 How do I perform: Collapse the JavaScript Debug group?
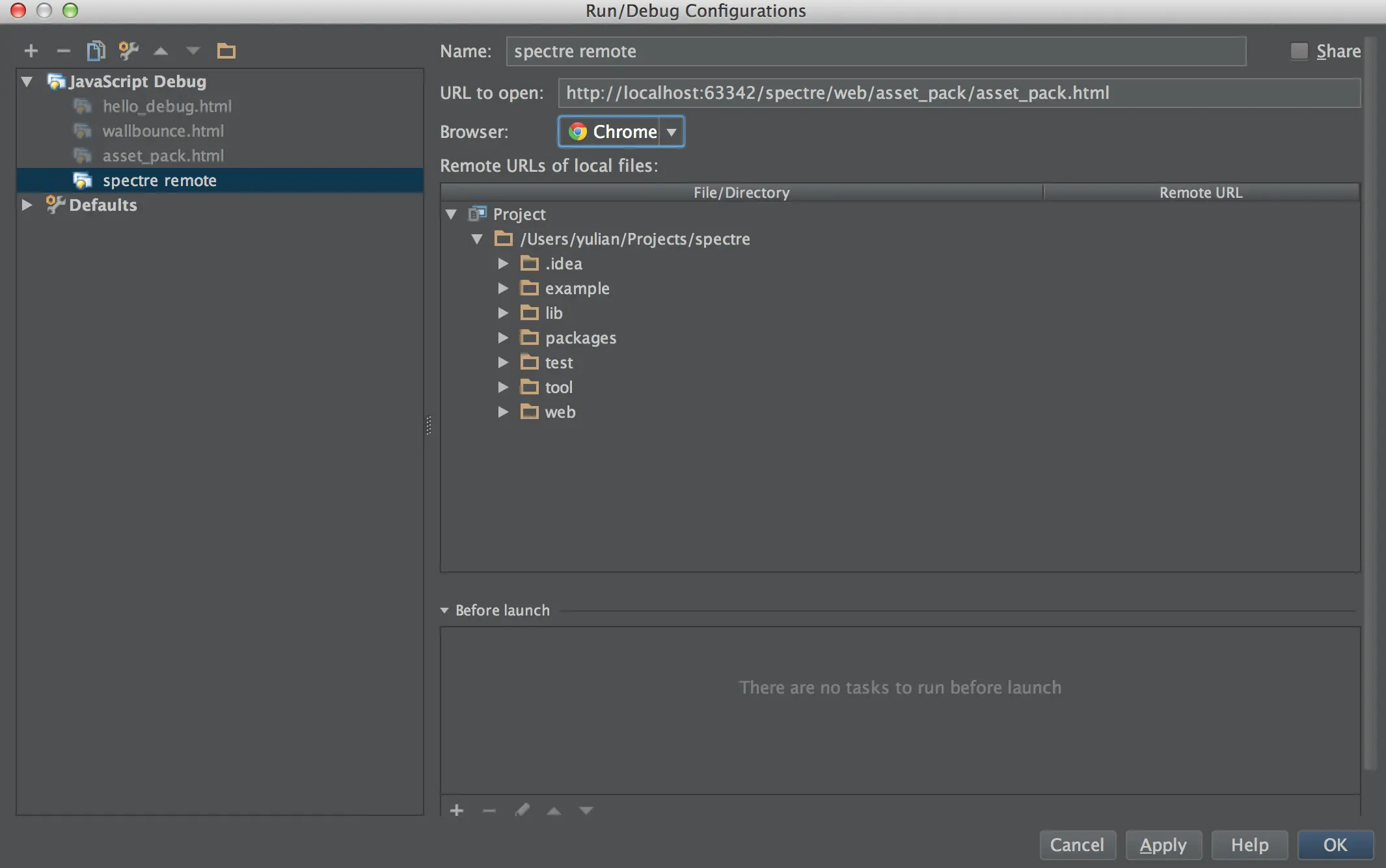26,81
